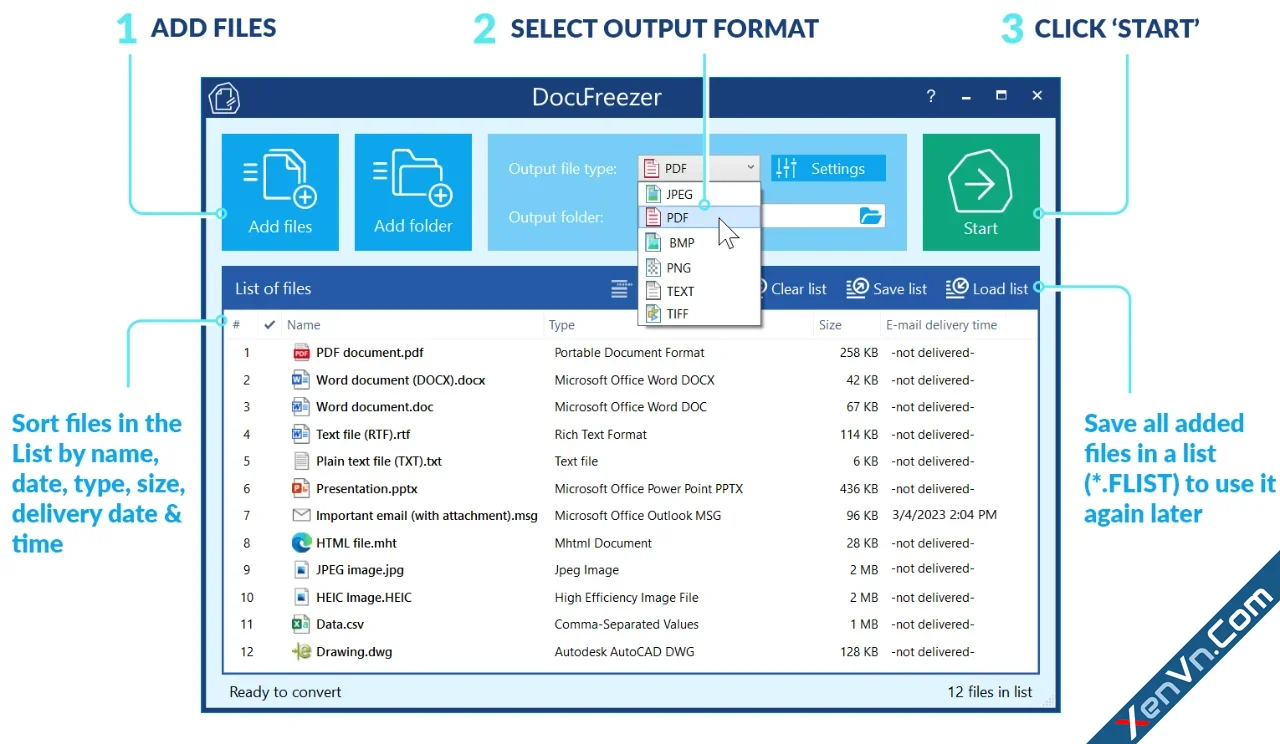Select Text file (RTF).rtf file name

point(363,435)
